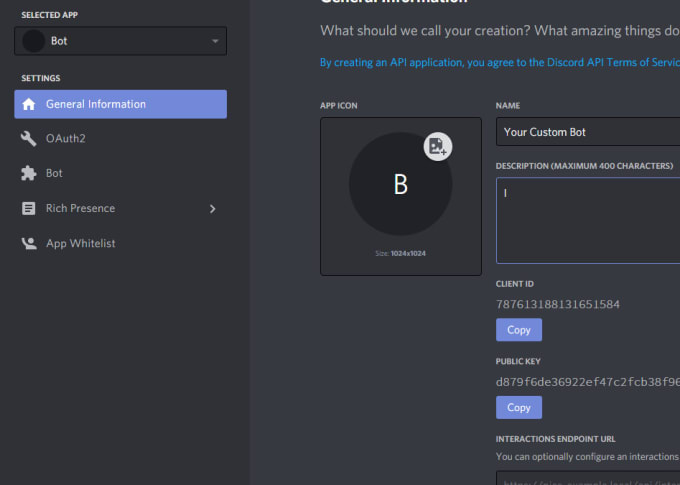Select General Information in the settings sidebar
The width and height of the screenshot is (680, 485).
click(120, 104)
